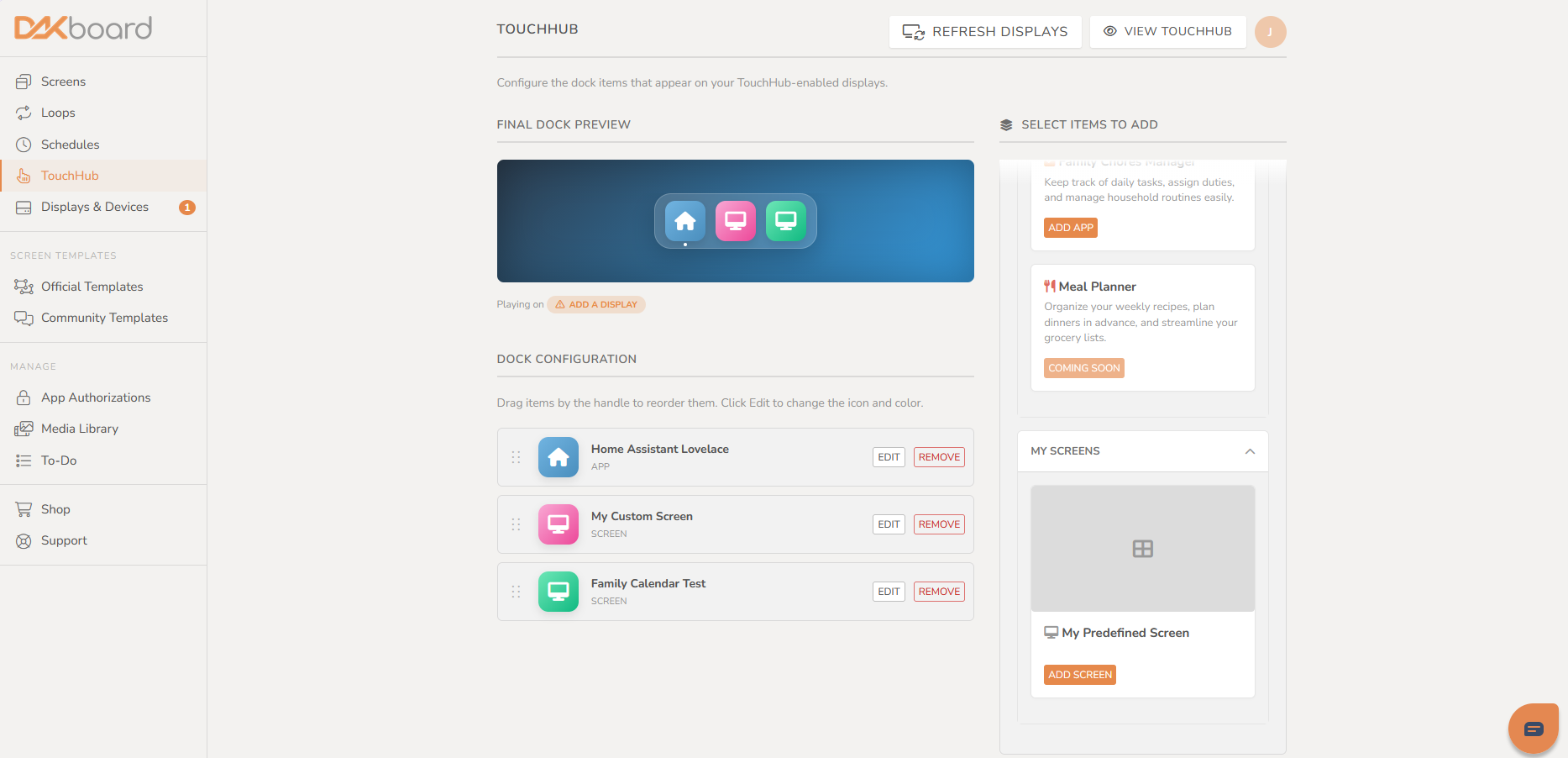This screenshot has height=758, width=1568.
Task: Click the pink screen icon in dock preview
Action: (x=736, y=221)
